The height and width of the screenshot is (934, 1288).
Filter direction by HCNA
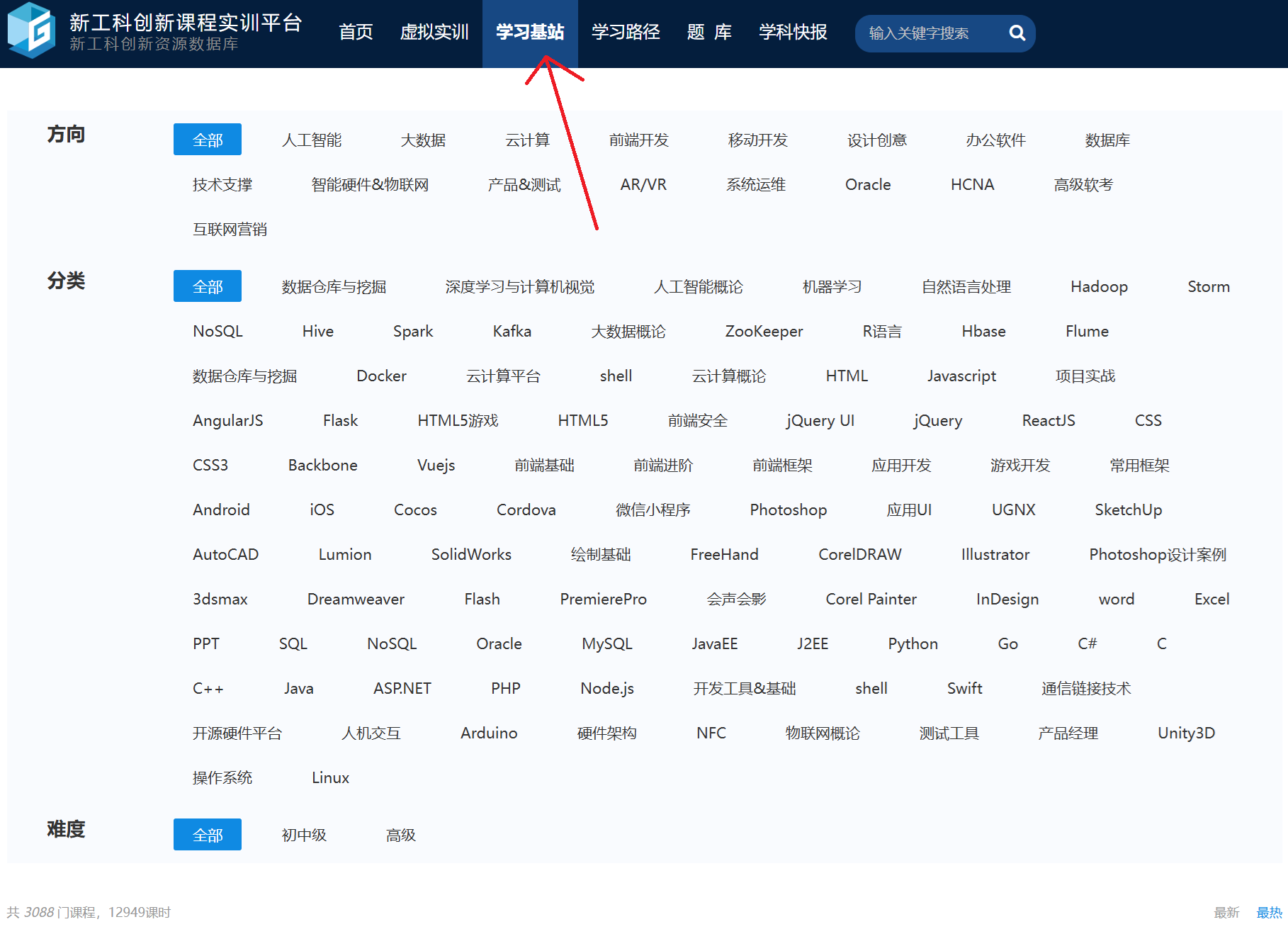[972, 184]
